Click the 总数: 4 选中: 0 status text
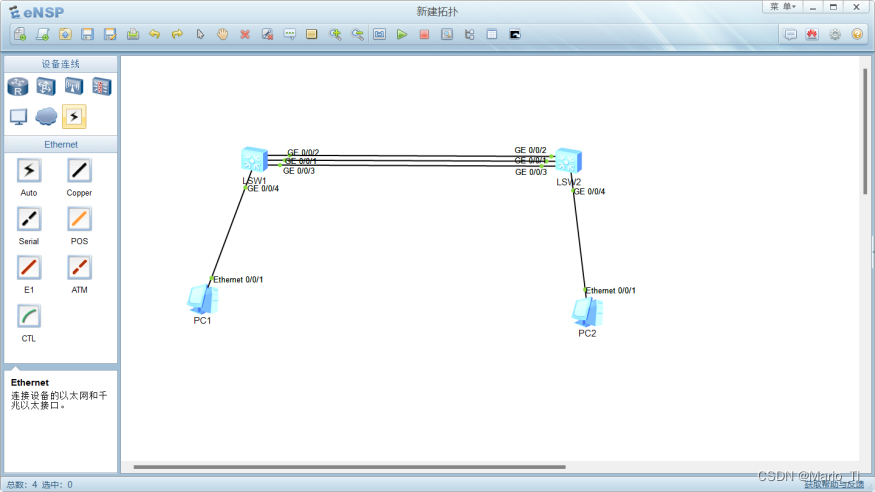This screenshot has height=492, width=875. point(40,485)
